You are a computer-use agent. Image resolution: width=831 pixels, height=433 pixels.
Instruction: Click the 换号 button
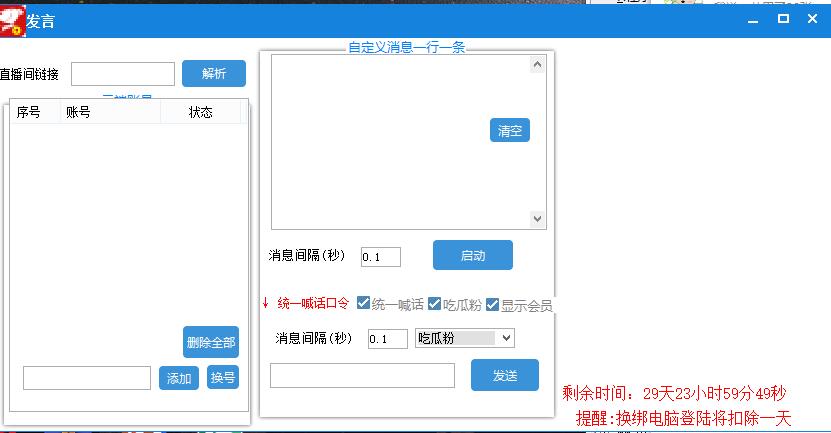tap(223, 378)
